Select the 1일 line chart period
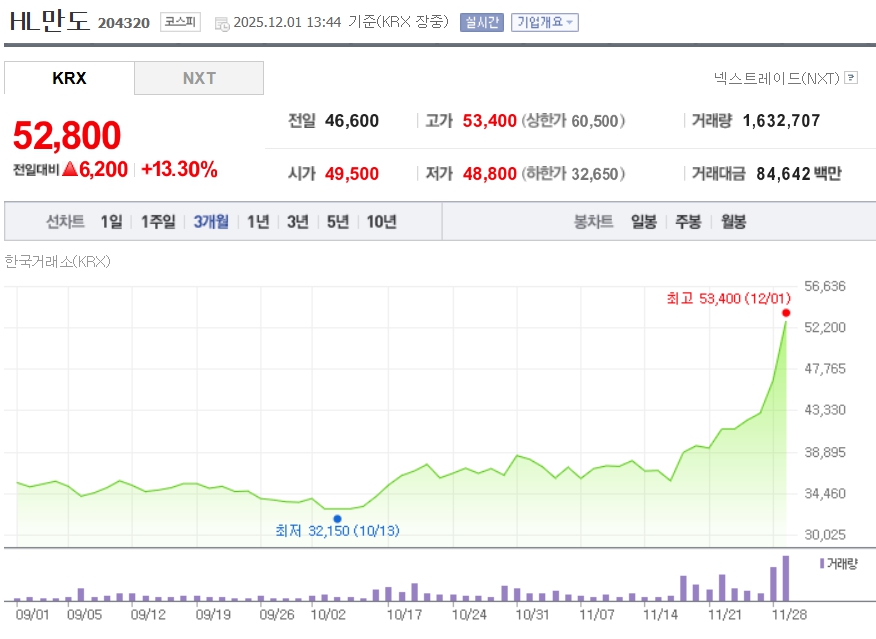This screenshot has width=876, height=639. 111,222
